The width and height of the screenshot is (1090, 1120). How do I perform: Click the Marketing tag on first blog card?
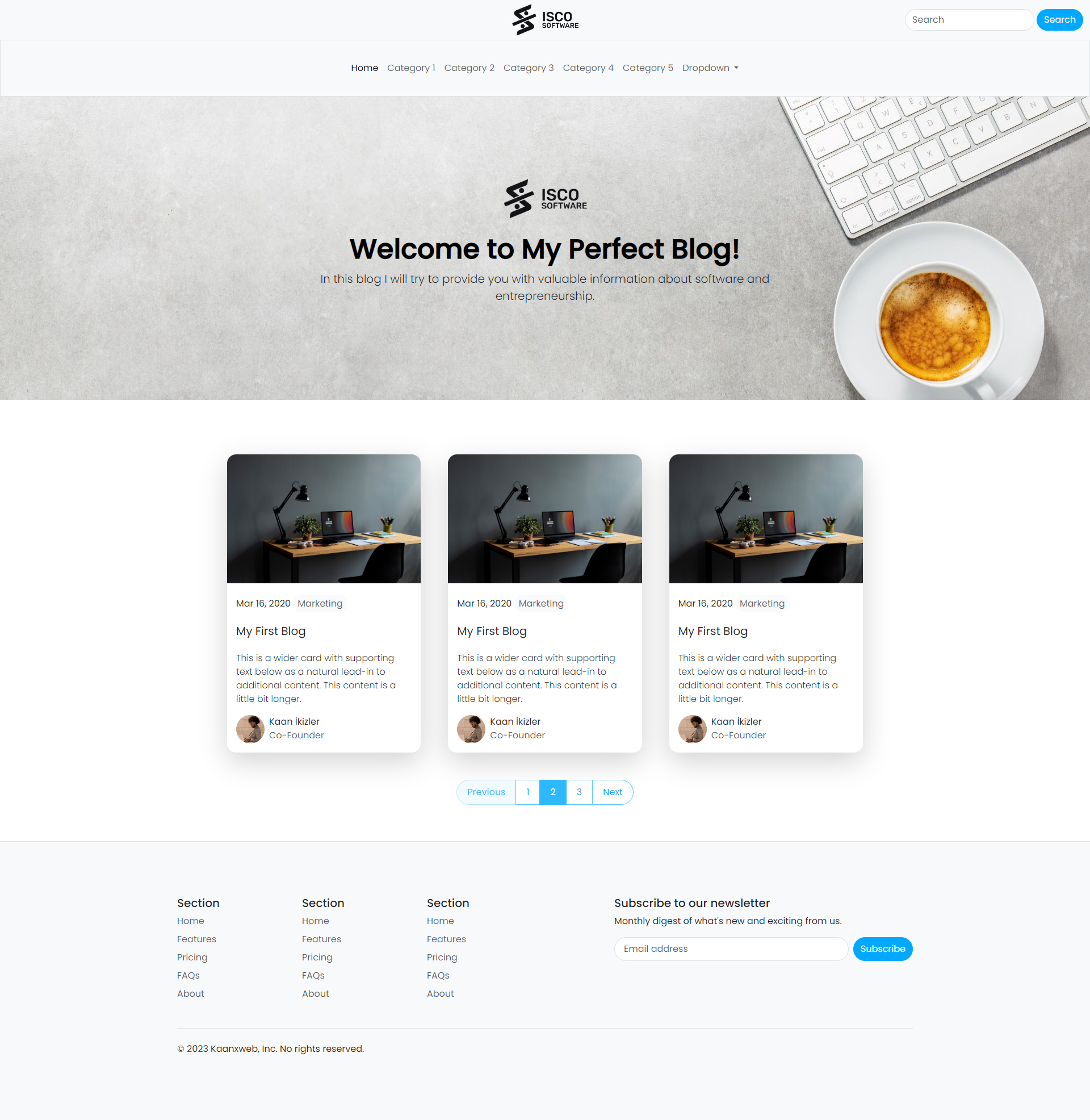point(320,603)
